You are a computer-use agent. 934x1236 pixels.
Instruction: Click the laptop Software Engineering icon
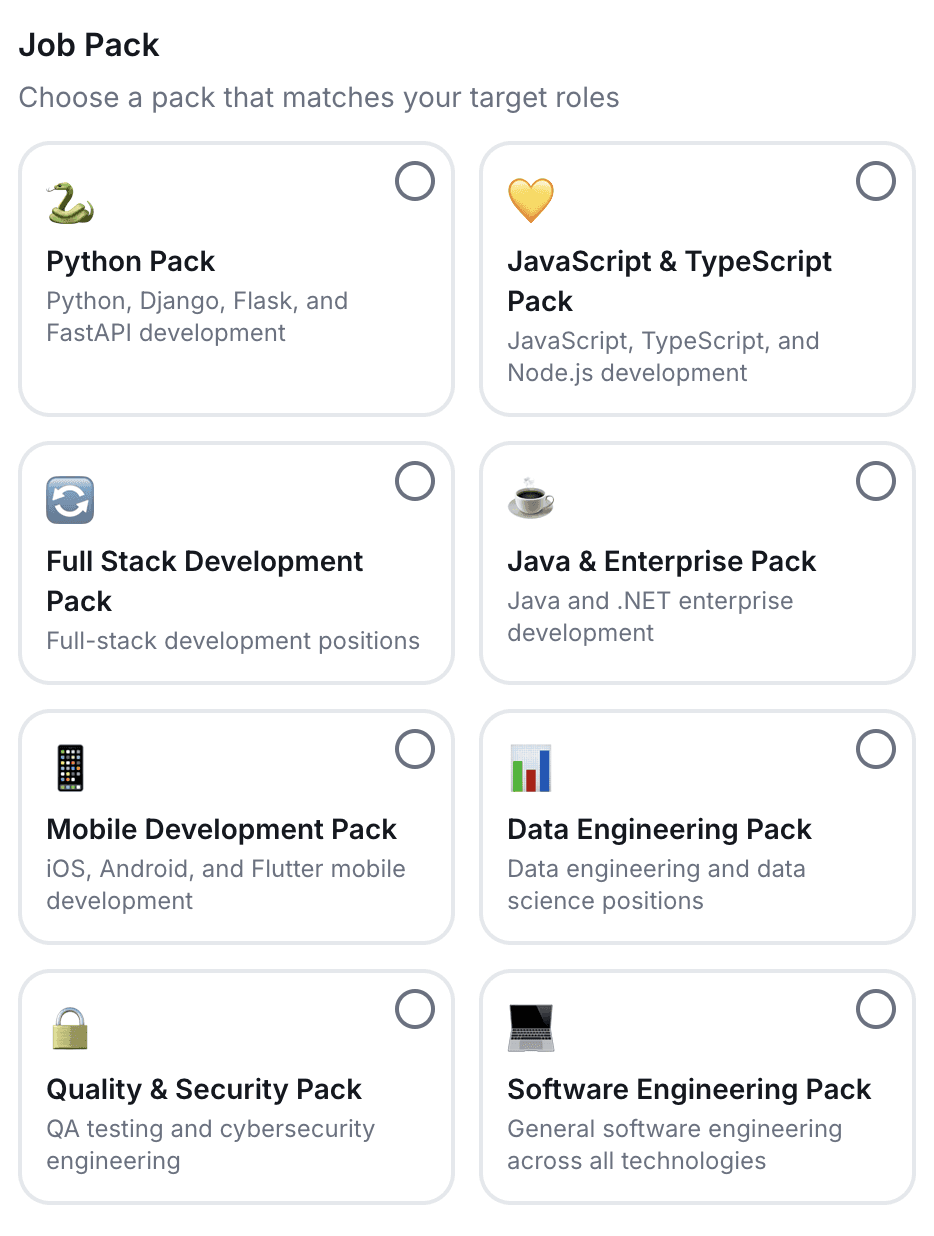tap(531, 1028)
